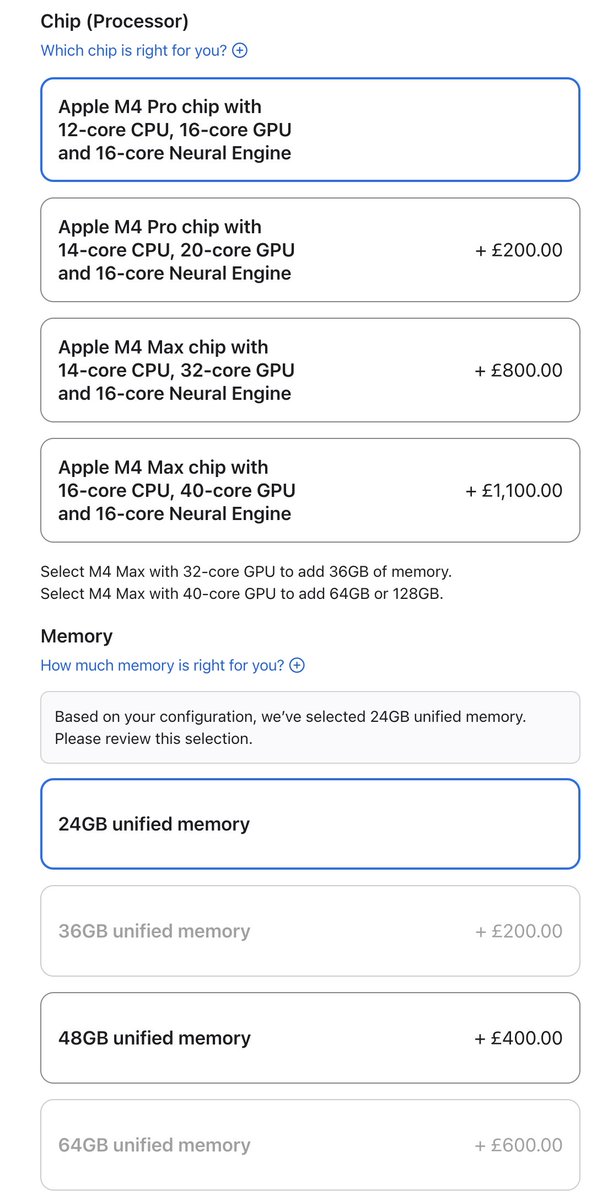Click the + £200.00 chip upgrade price
The width and height of the screenshot is (613, 1200).
pyautogui.click(x=518, y=250)
